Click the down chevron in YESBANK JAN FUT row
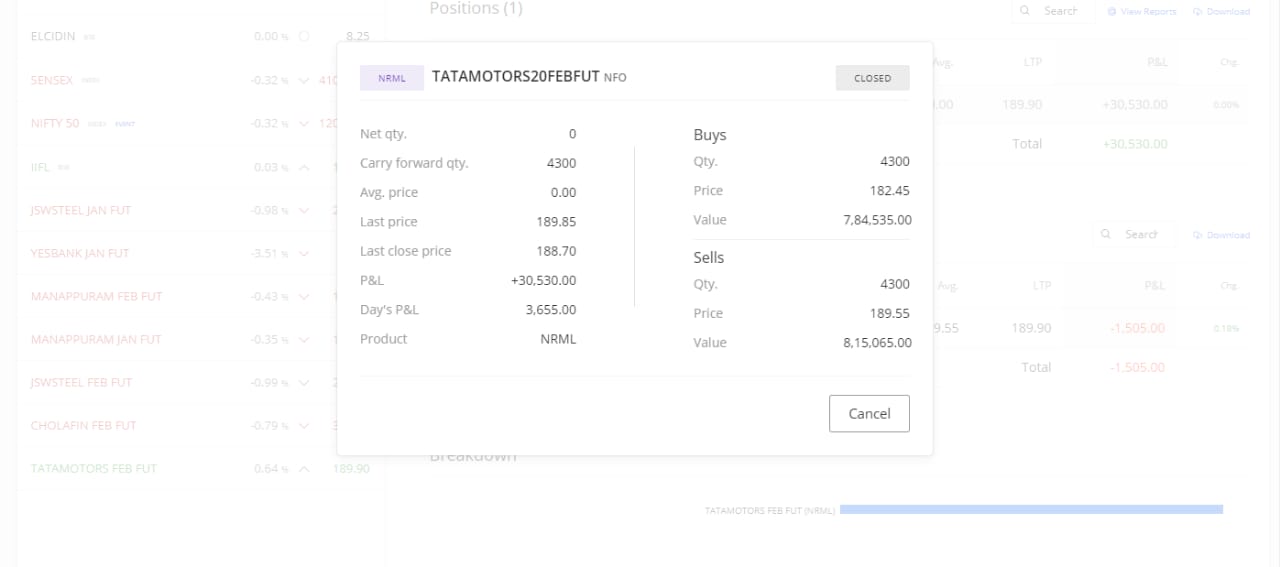 (x=304, y=253)
